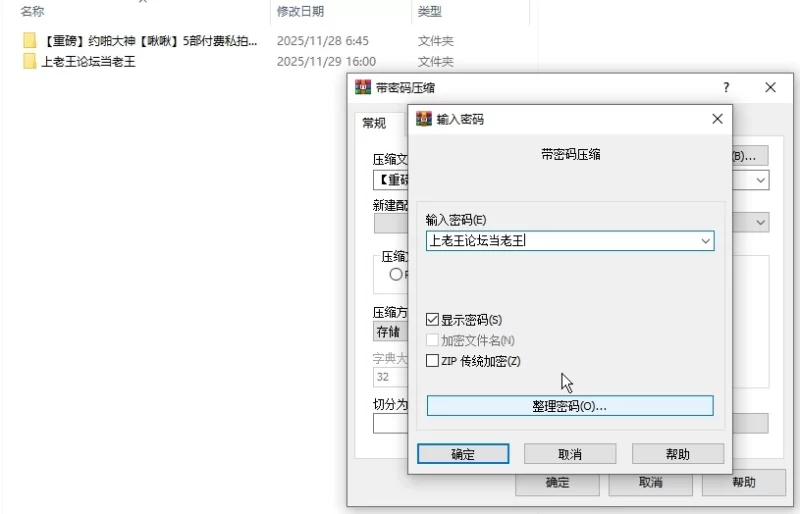Select the radio button under 压缩 group

tap(396, 274)
